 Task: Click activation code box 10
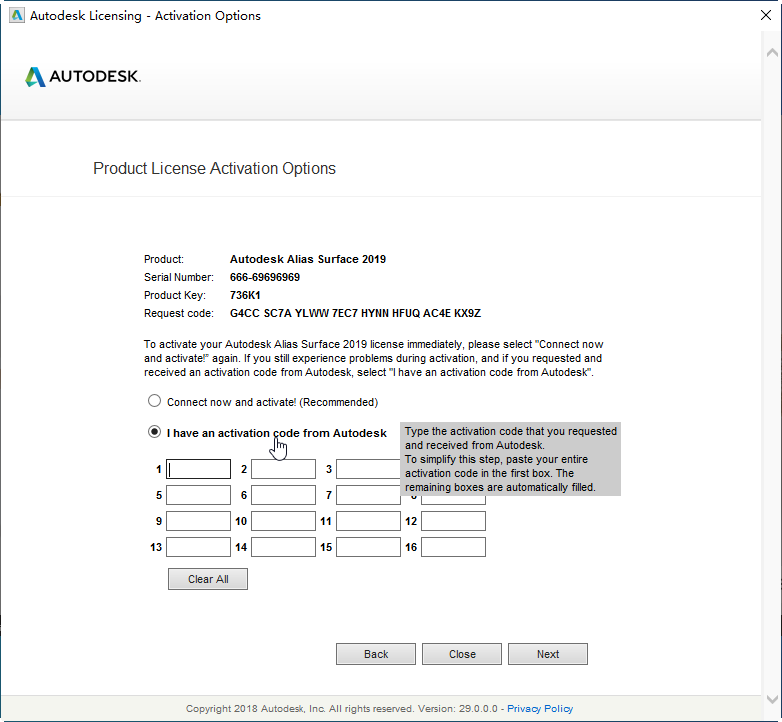click(283, 521)
